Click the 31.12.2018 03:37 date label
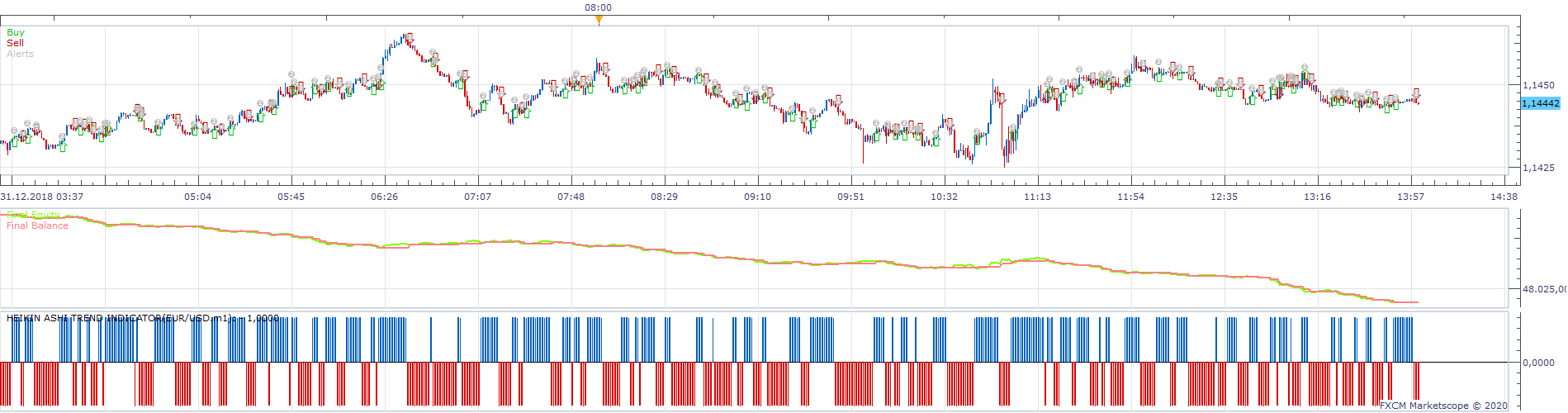Image resolution: width=1568 pixels, height=413 pixels. pyautogui.click(x=42, y=197)
